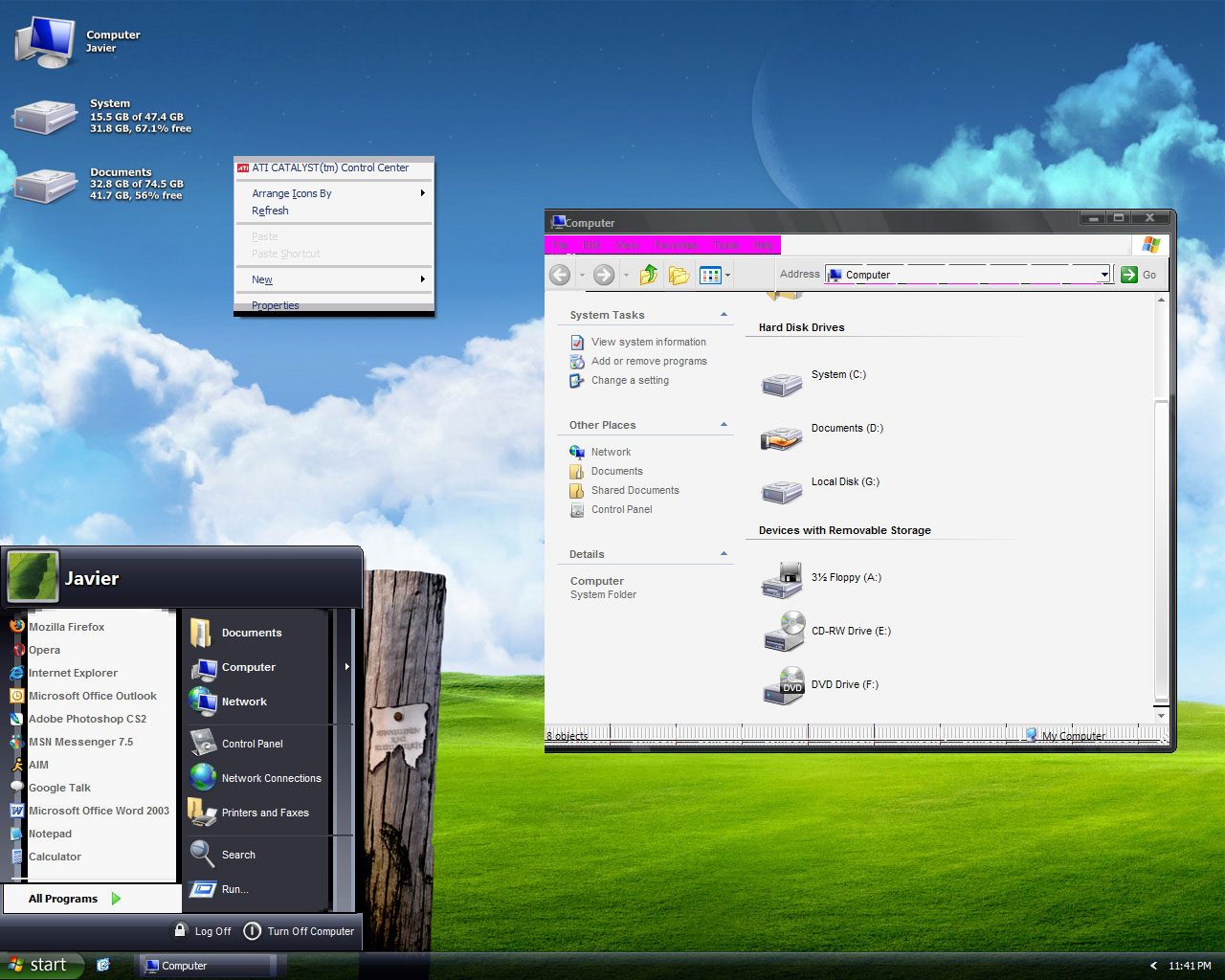Open the Views button dropdown arrow
This screenshot has width=1225, height=980.
(727, 276)
